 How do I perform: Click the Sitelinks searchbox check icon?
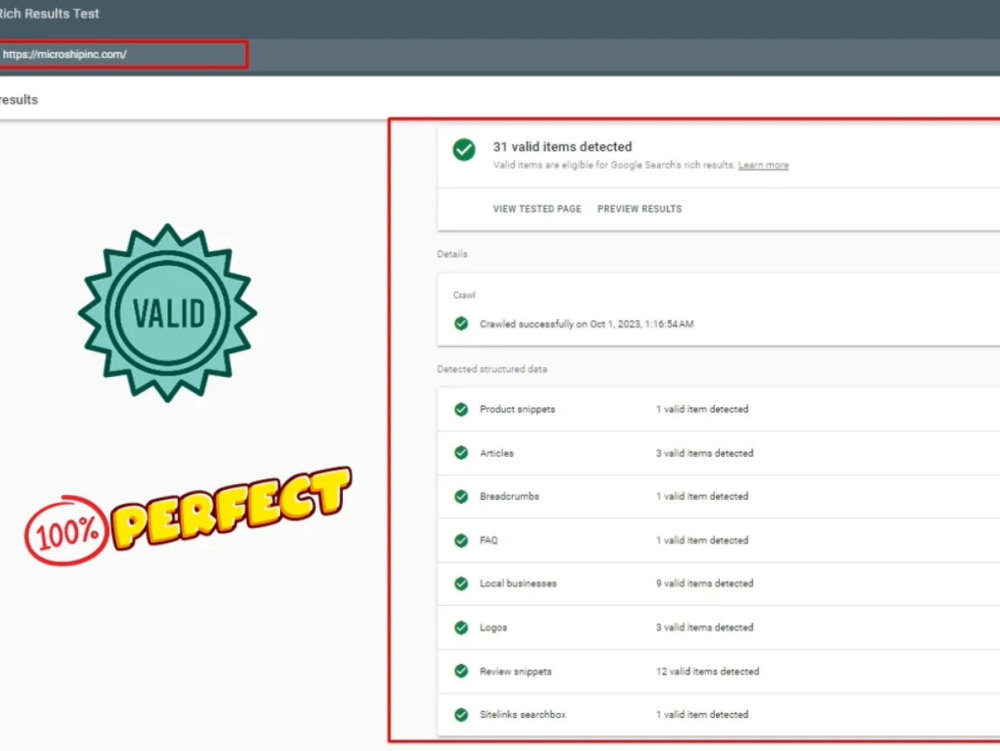[461, 715]
